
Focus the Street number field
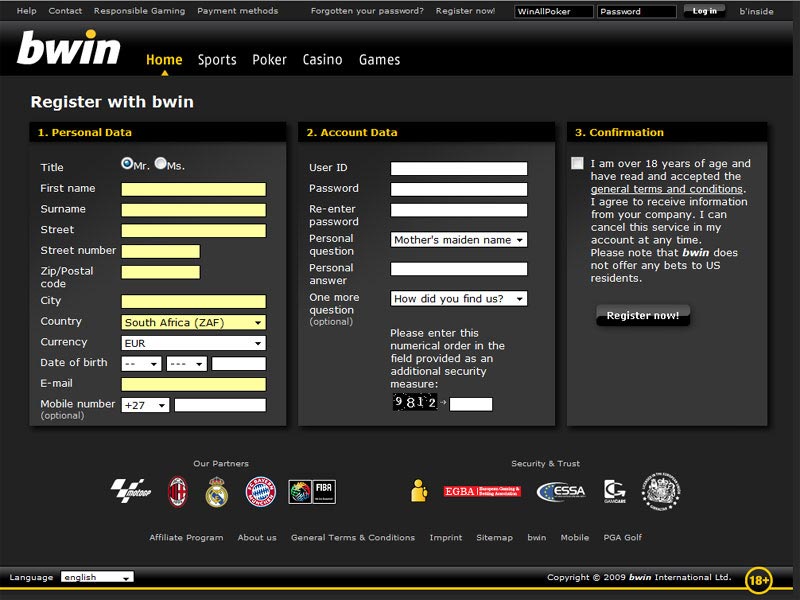(x=161, y=252)
